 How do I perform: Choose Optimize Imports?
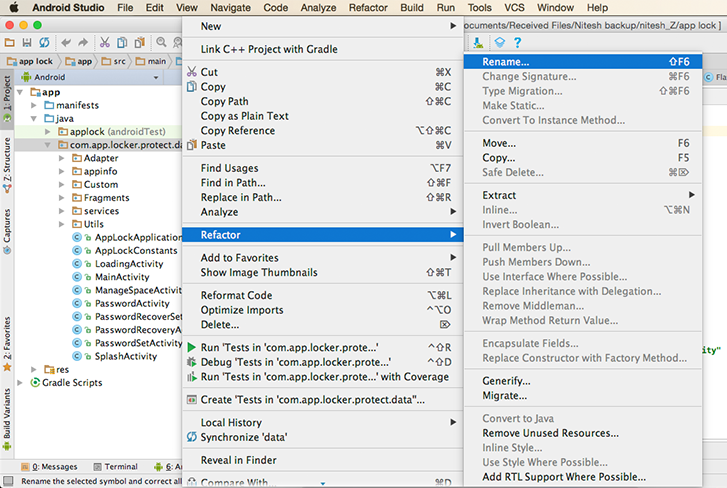323,310
